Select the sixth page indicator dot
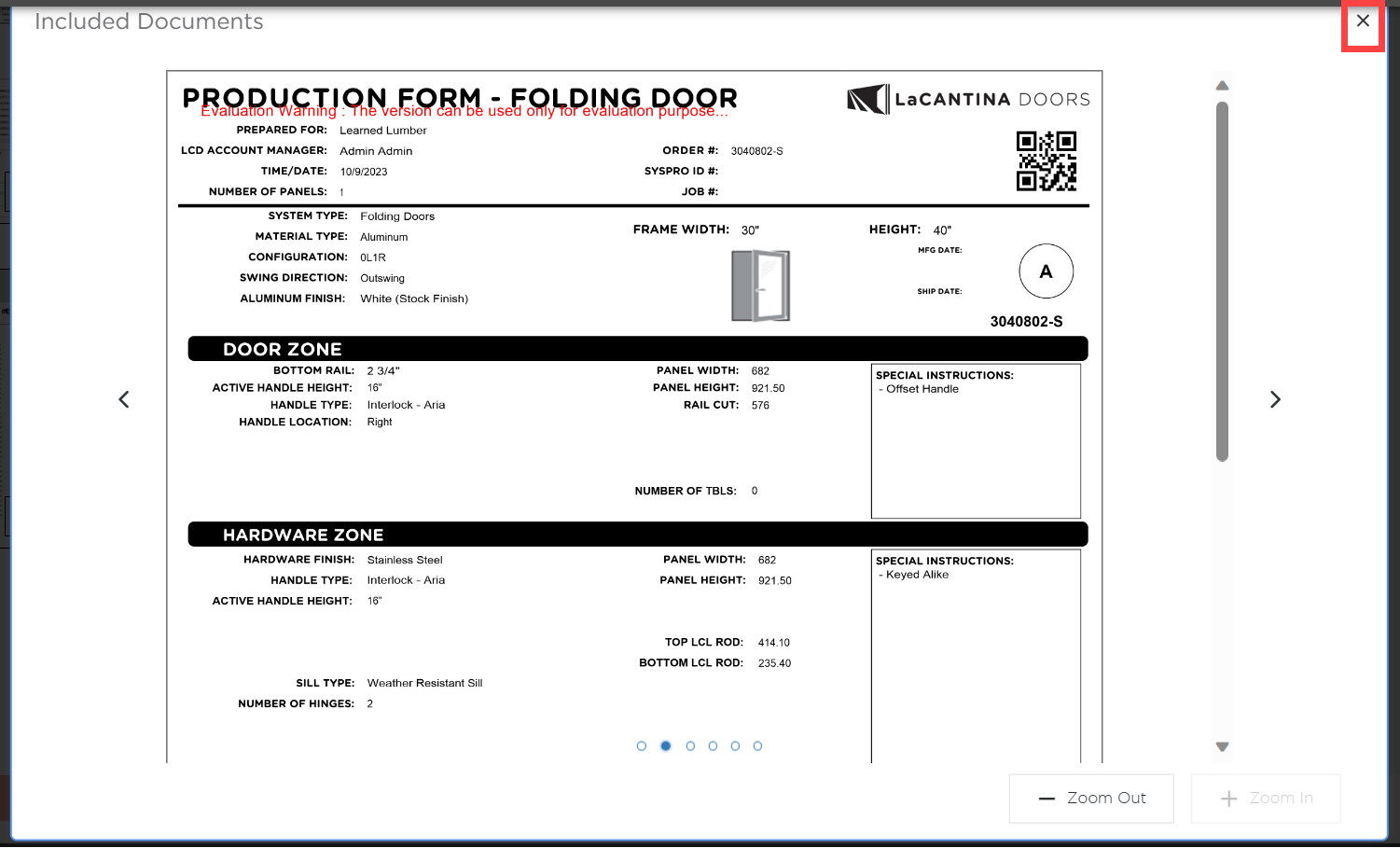 pyautogui.click(x=757, y=746)
